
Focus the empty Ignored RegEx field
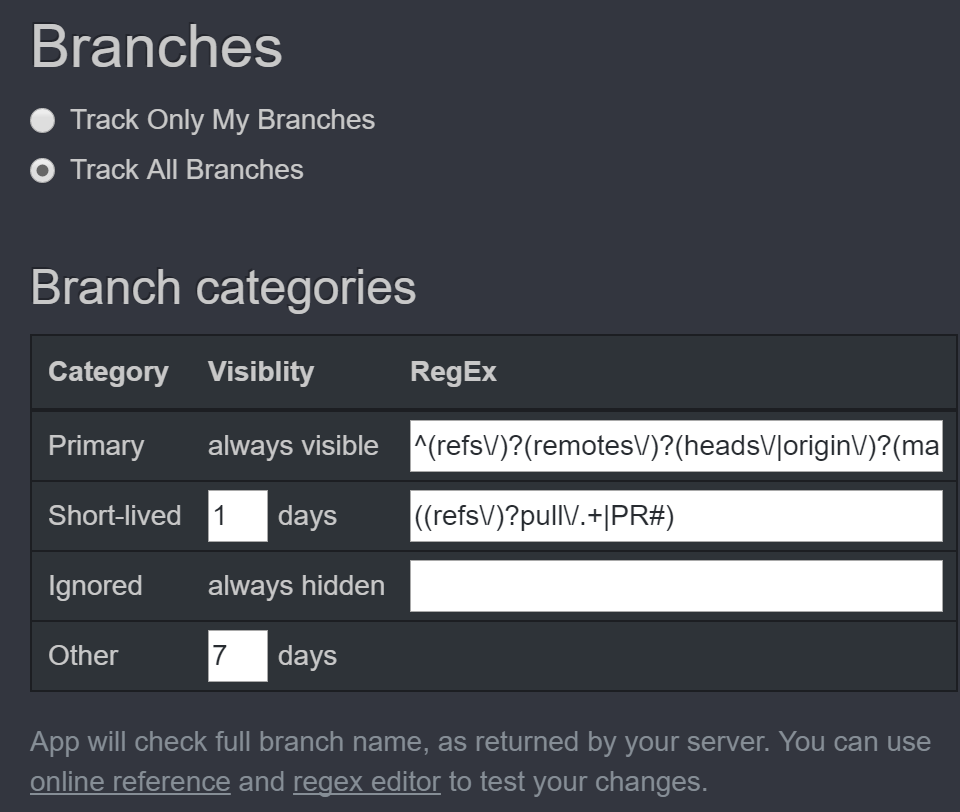point(675,586)
